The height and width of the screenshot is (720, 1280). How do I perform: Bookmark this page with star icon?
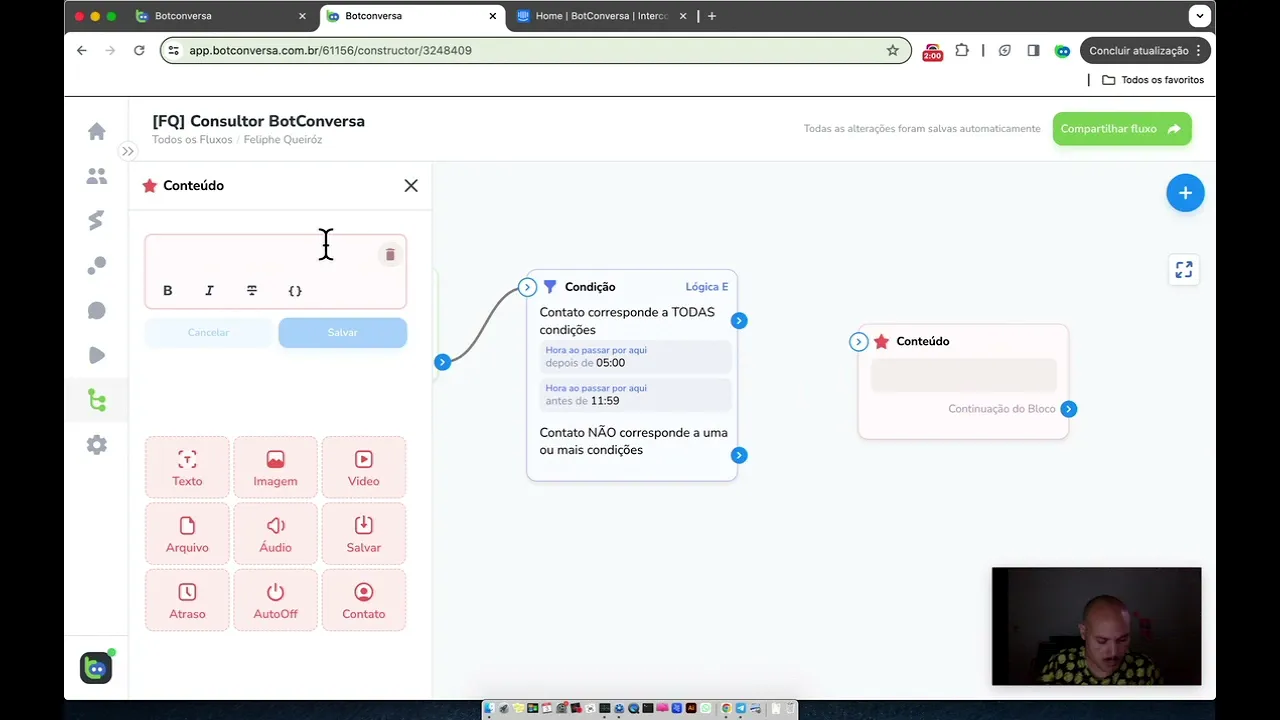(893, 50)
